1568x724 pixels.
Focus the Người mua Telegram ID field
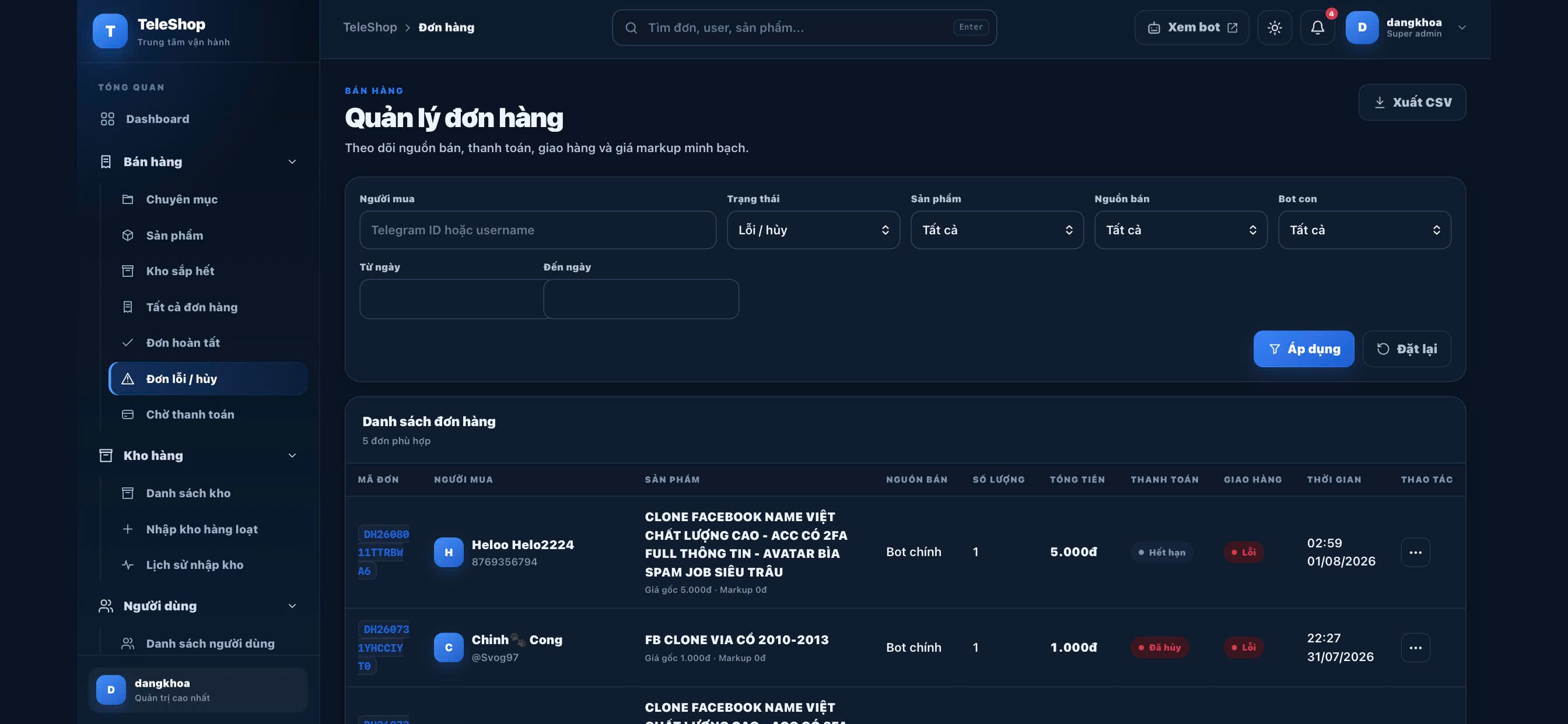pos(537,230)
